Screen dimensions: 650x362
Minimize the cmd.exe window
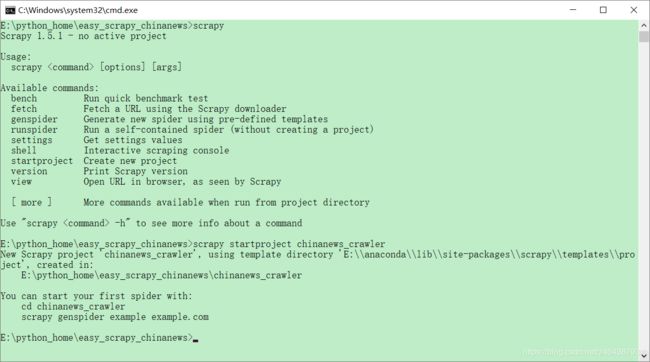tap(573, 10)
